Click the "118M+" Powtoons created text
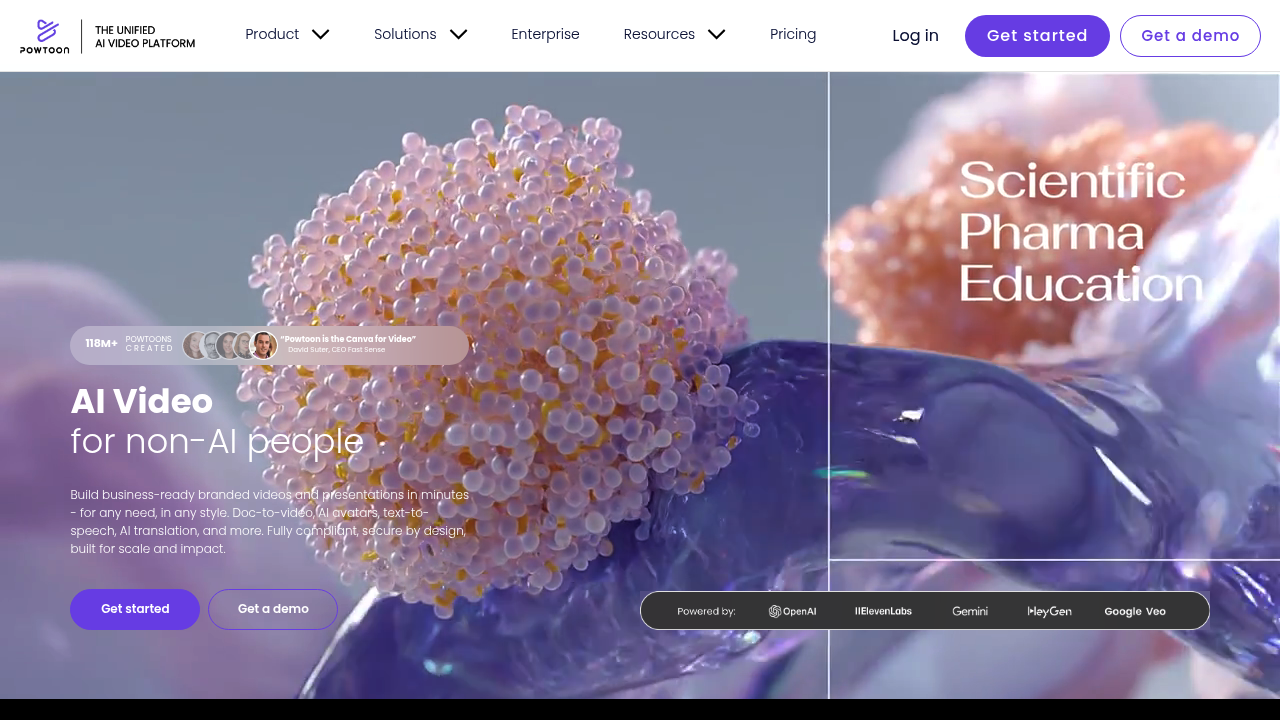This screenshot has height=720, width=1280. point(129,344)
